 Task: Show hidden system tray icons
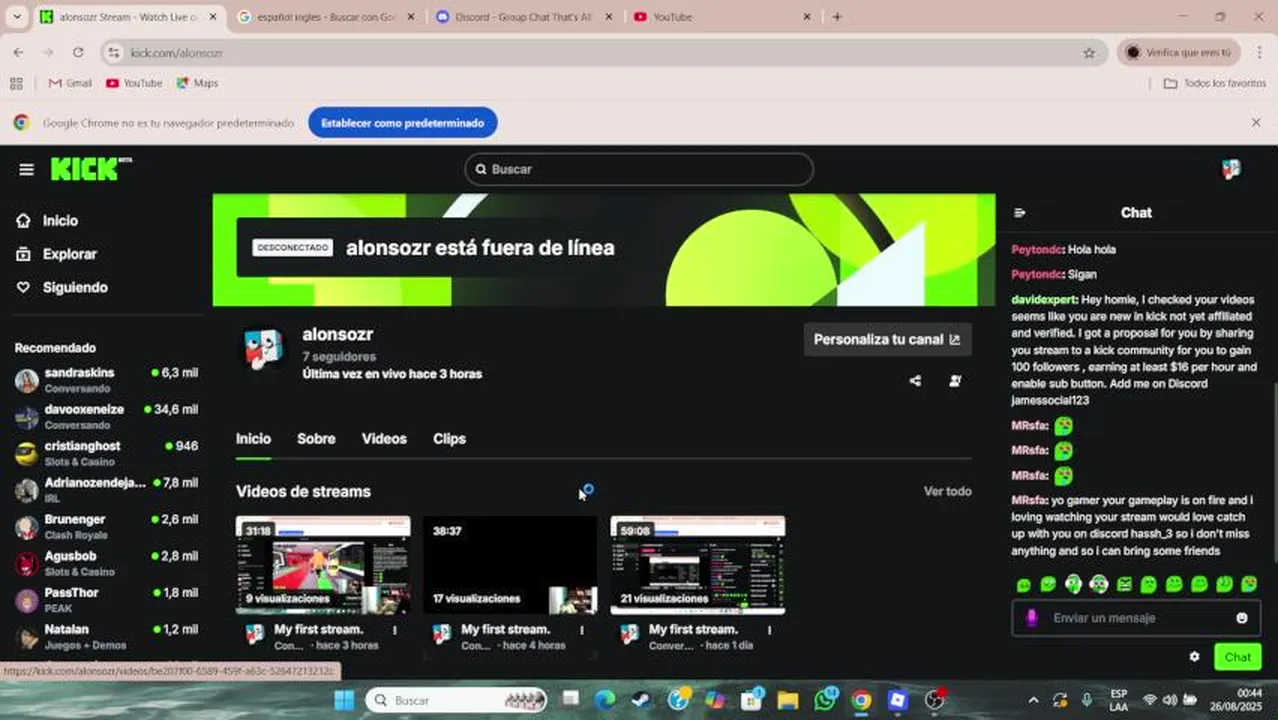(x=1033, y=700)
